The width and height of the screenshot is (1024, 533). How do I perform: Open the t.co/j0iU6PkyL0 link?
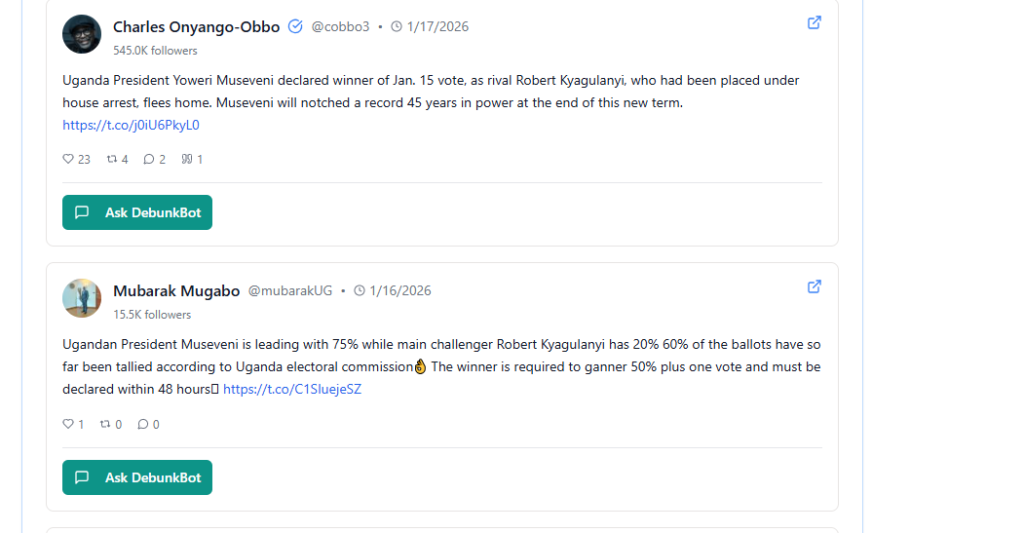point(131,125)
